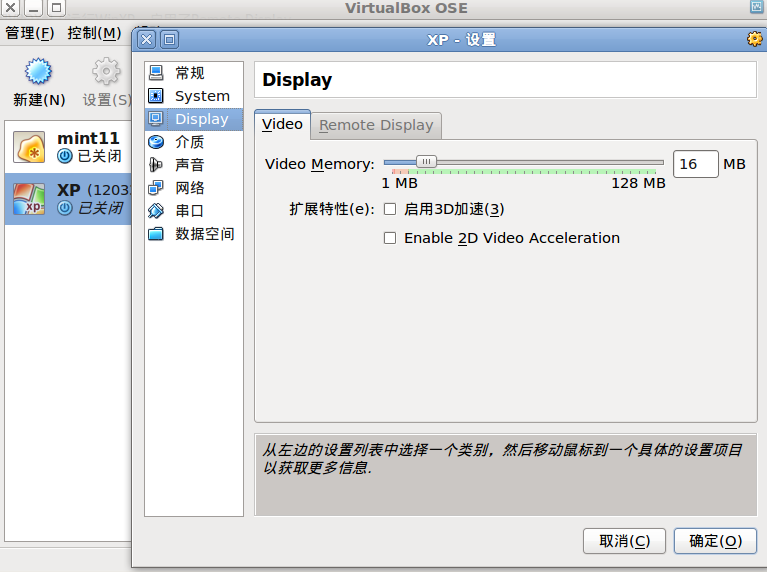
Task: Open the 管理(F) menu
Action: point(30,33)
